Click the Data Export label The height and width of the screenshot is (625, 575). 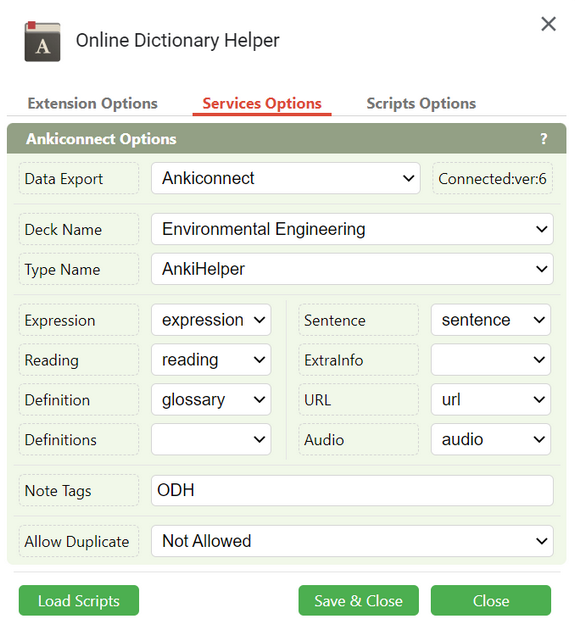tap(79, 179)
